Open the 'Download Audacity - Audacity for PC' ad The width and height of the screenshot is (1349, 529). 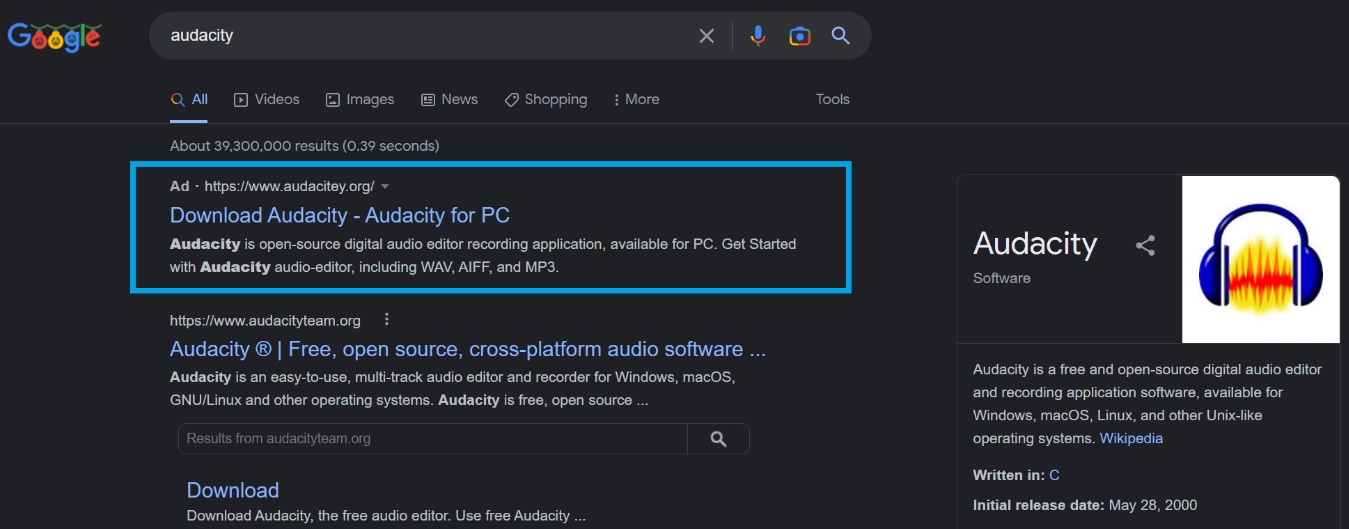(340, 215)
